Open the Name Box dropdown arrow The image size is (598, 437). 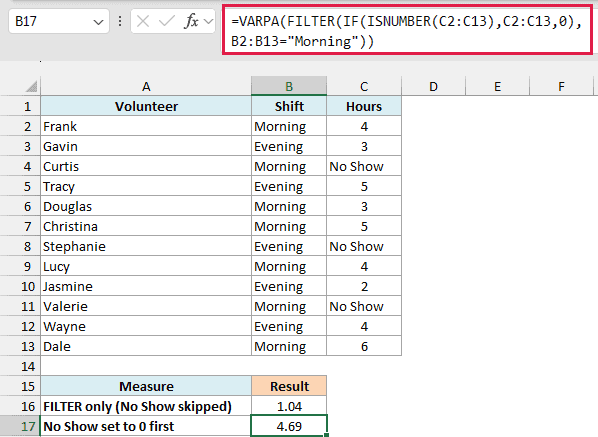point(98,22)
